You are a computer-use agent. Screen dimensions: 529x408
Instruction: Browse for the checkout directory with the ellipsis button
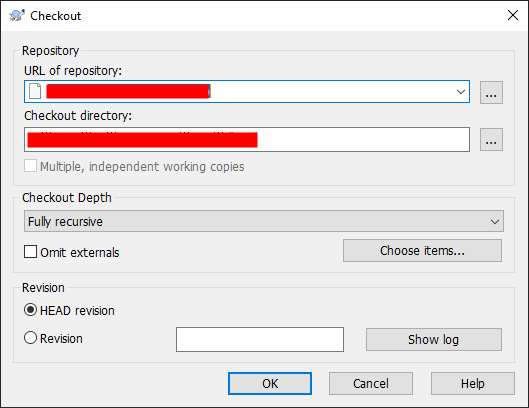(491, 139)
